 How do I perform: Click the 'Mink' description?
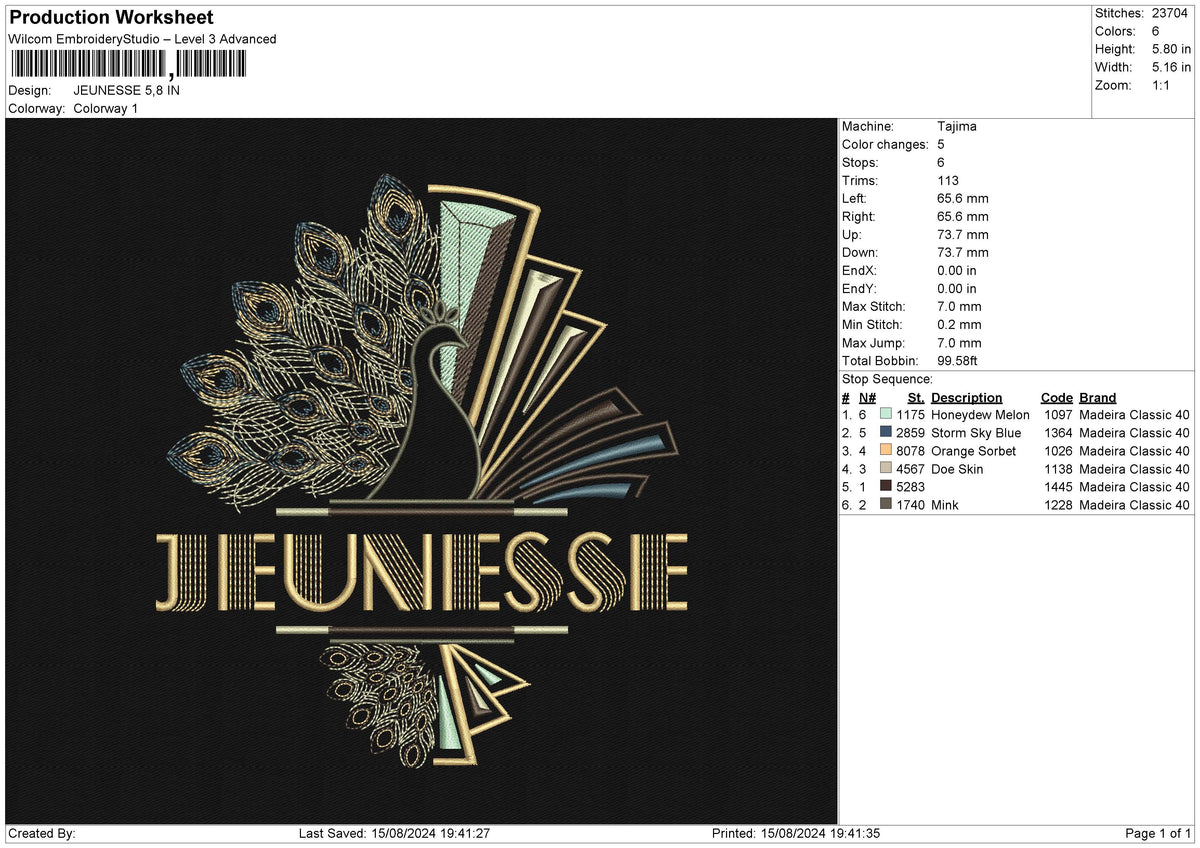tap(945, 504)
